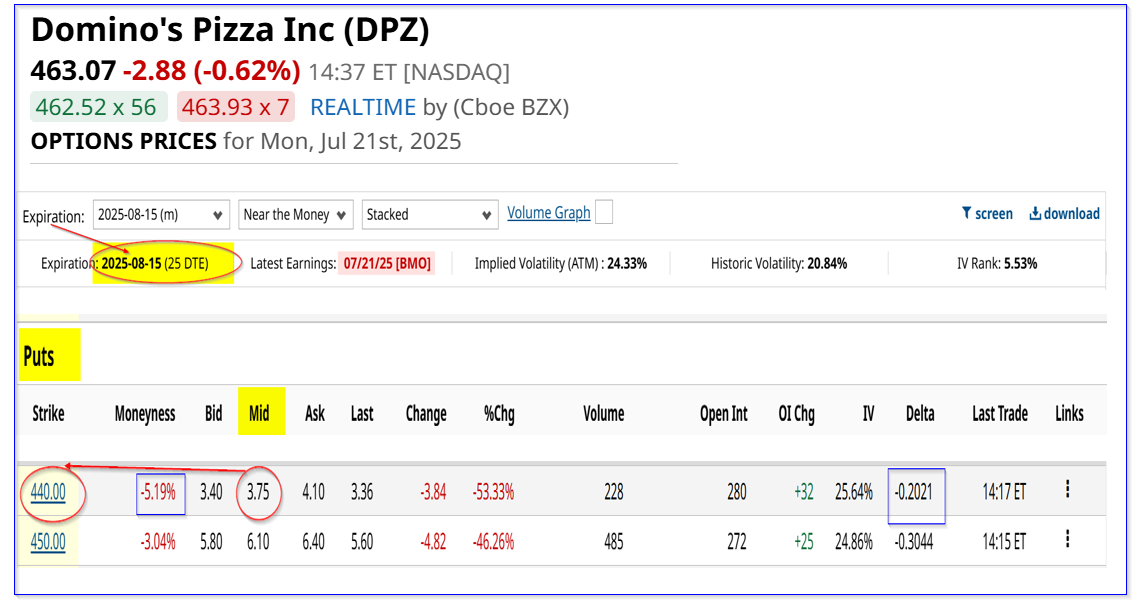Click the ask price 4.10
Image resolution: width=1137 pixels, height=601 pixels.
click(313, 492)
